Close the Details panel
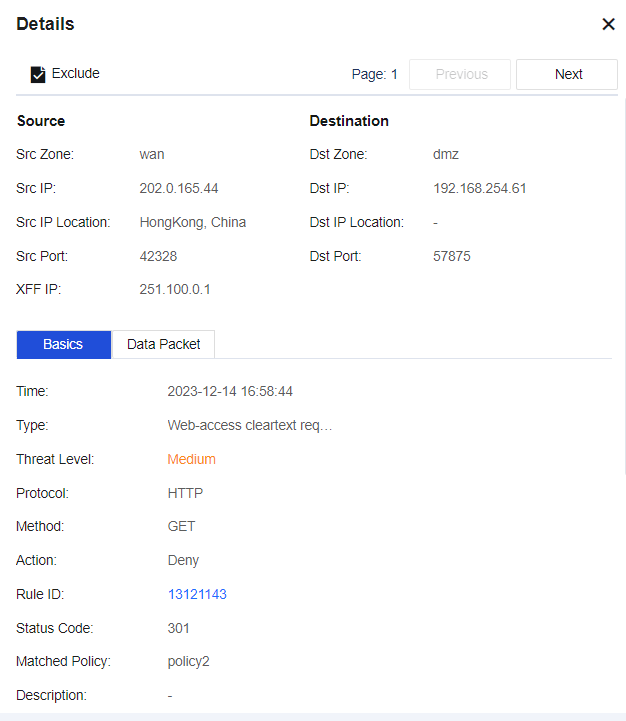626x721 pixels. coord(608,24)
